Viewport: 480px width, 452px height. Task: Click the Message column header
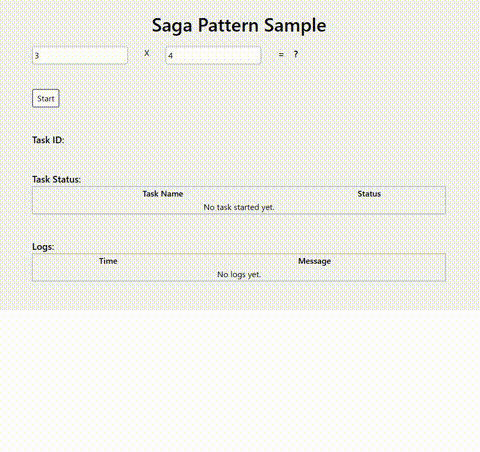pos(314,261)
